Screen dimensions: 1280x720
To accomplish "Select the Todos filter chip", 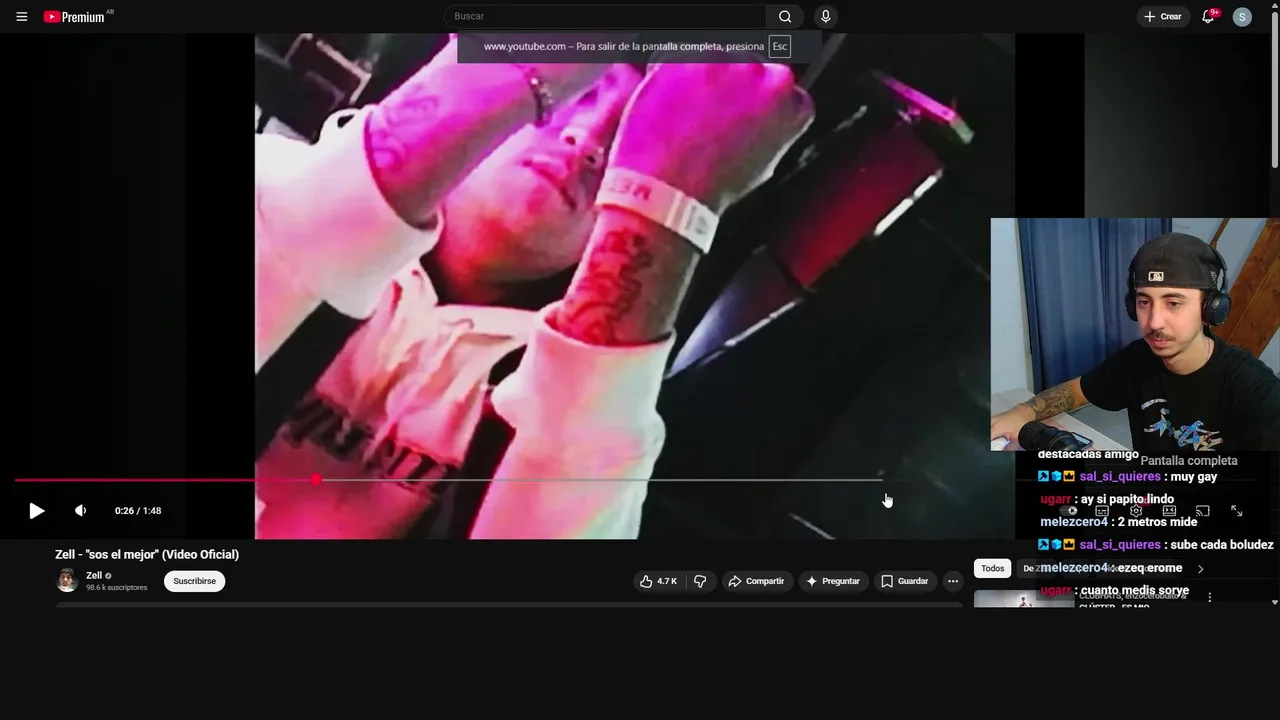I will [992, 568].
